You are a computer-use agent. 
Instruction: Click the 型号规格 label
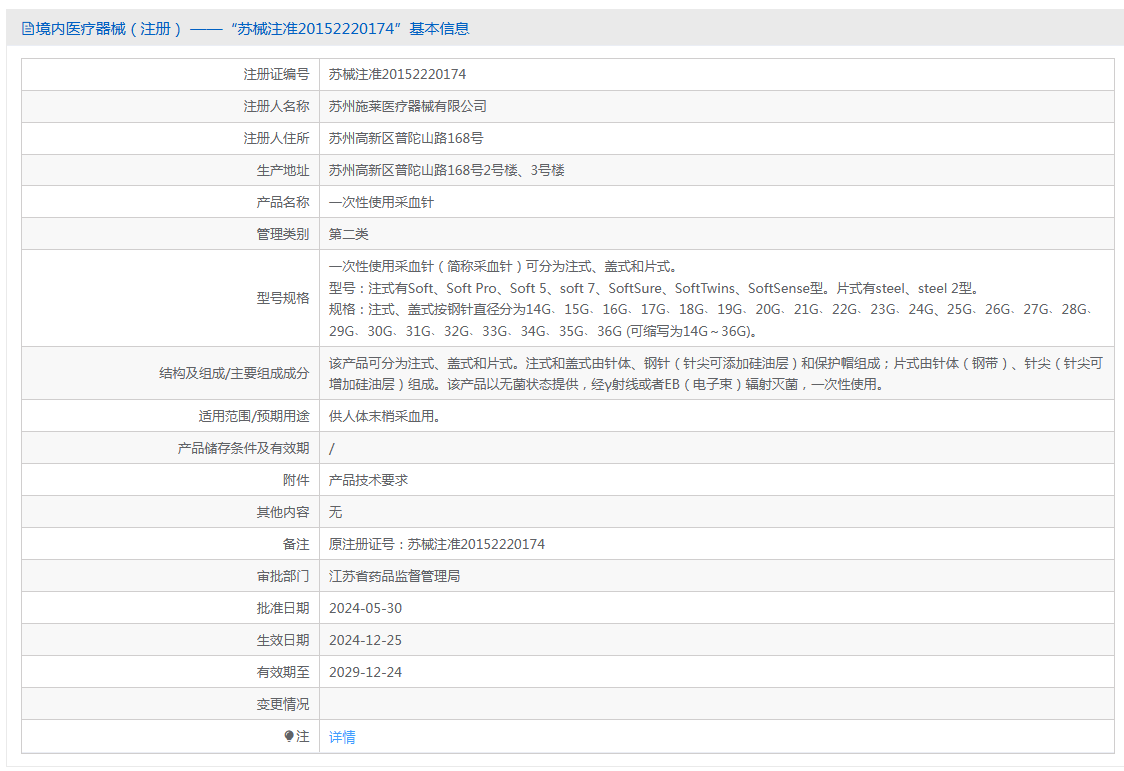coord(282,298)
